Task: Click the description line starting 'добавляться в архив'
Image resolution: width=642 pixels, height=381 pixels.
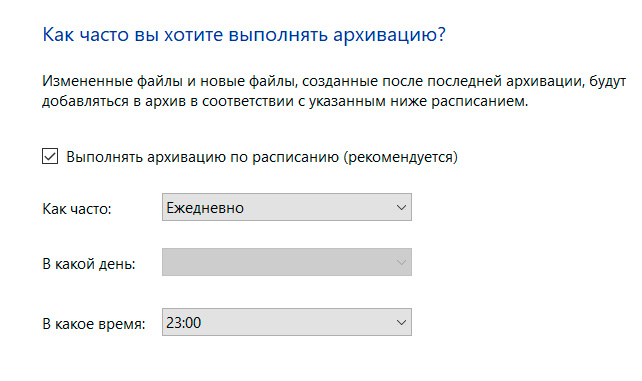Action: pyautogui.click(x=285, y=101)
